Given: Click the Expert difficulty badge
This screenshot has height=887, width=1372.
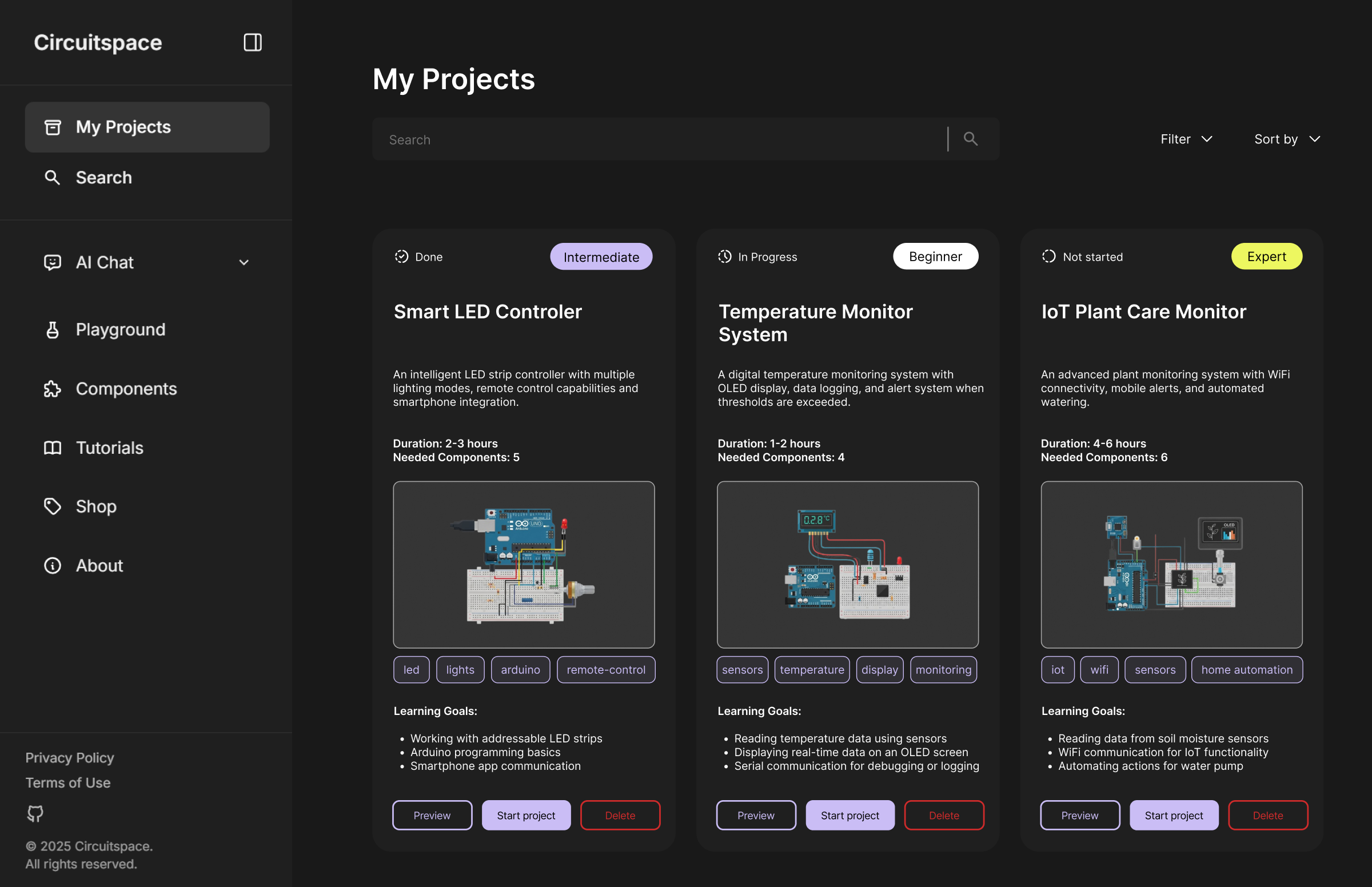Looking at the screenshot, I should click(1266, 256).
